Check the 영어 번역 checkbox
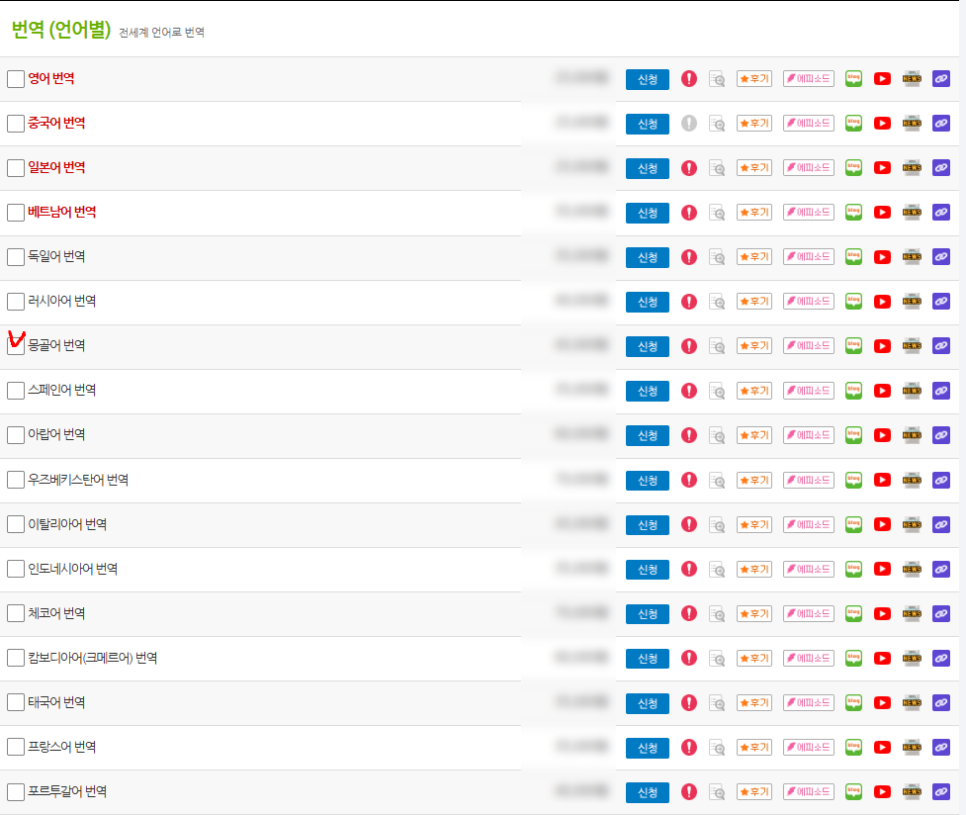 coord(16,79)
